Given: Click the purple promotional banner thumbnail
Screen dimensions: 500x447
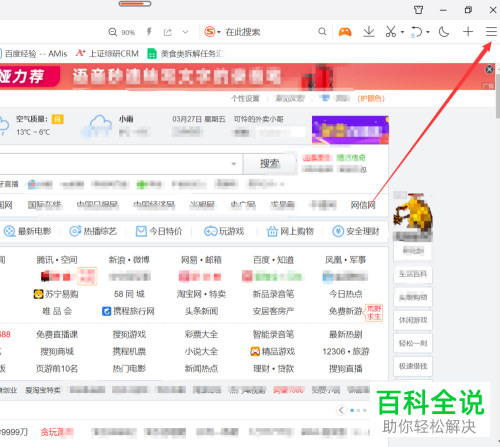Looking at the screenshot, I should click(350, 130).
